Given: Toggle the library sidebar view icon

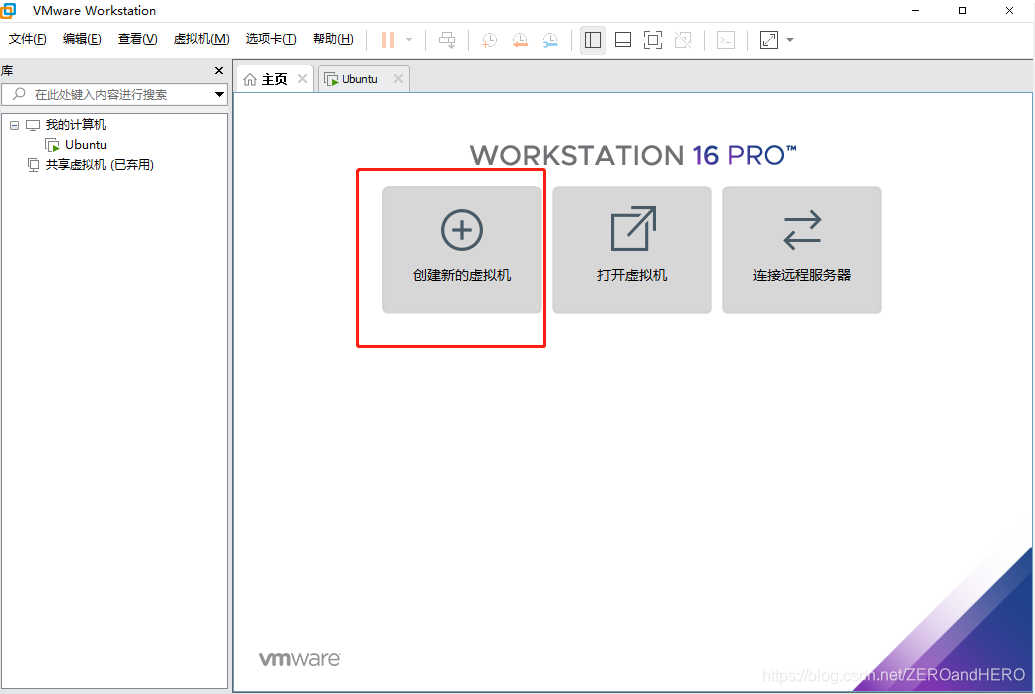Looking at the screenshot, I should pos(593,40).
